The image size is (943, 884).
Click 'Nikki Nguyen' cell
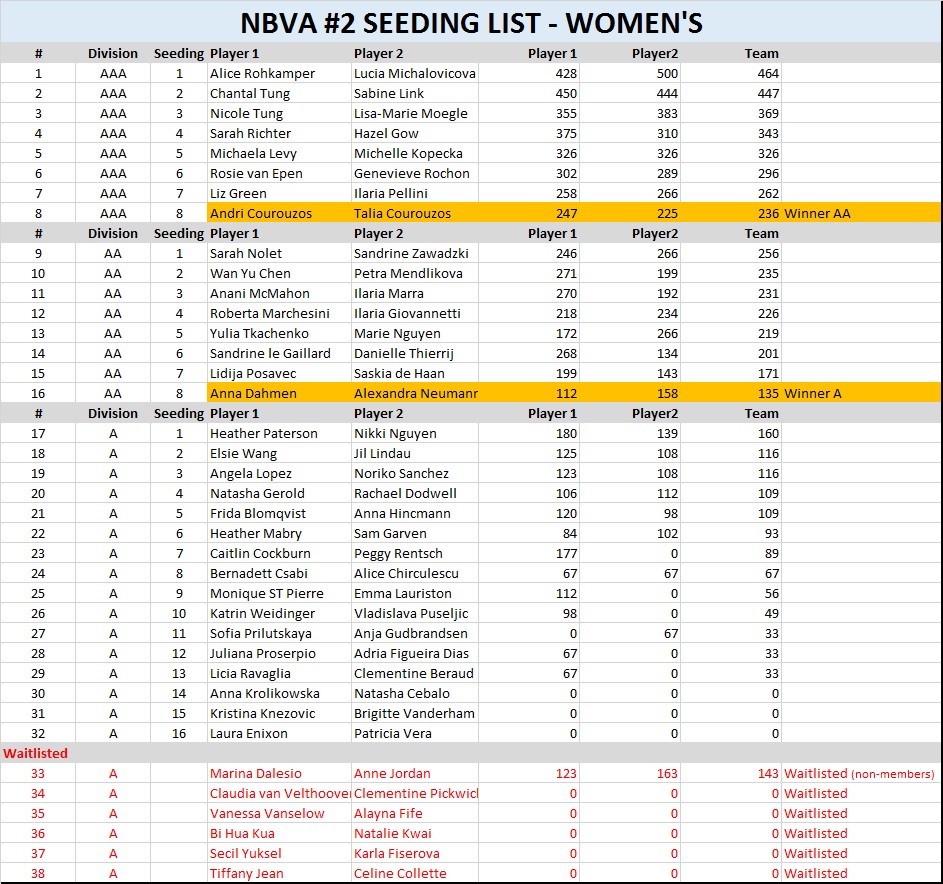coord(415,433)
